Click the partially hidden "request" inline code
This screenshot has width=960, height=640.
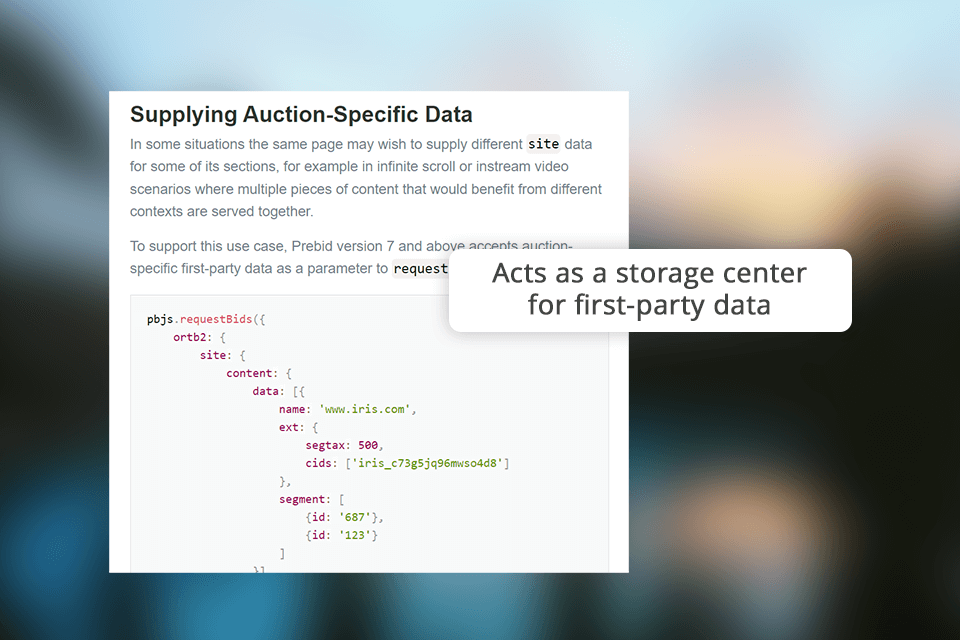click(419, 268)
